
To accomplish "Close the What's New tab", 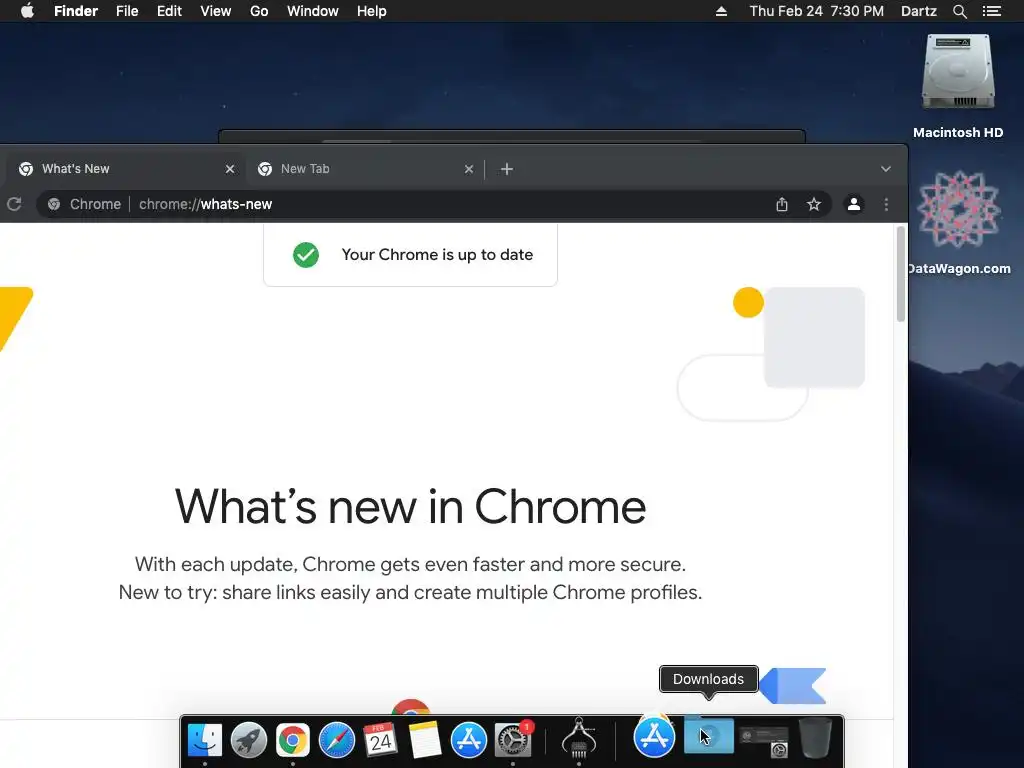I will (230, 169).
